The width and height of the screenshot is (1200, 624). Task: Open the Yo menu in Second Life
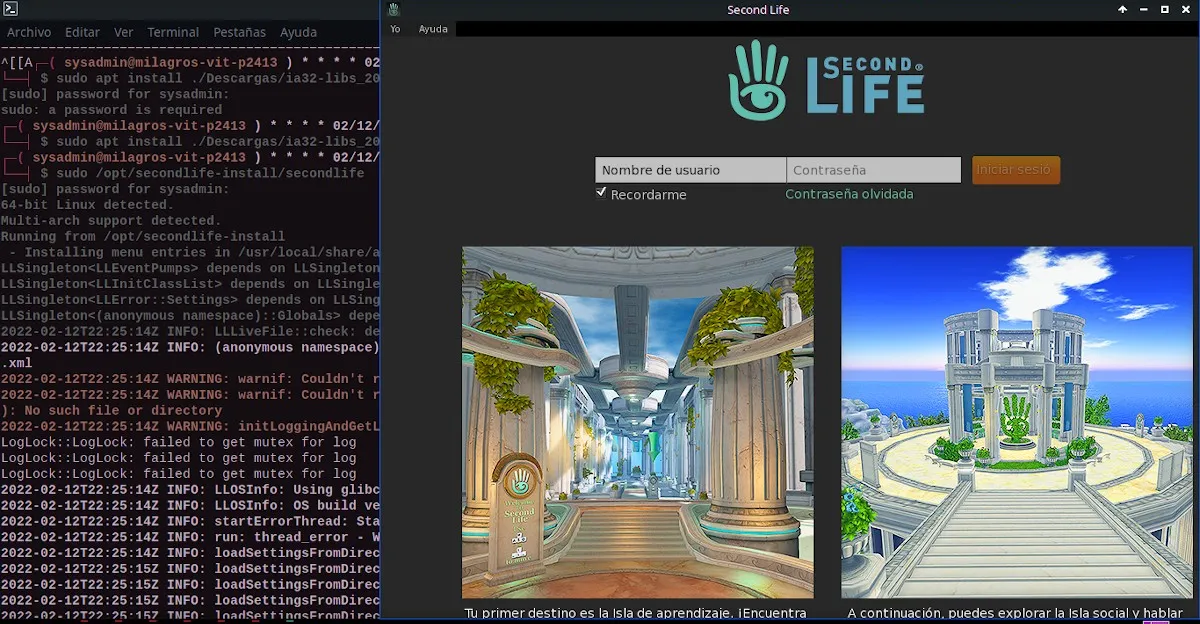click(395, 29)
